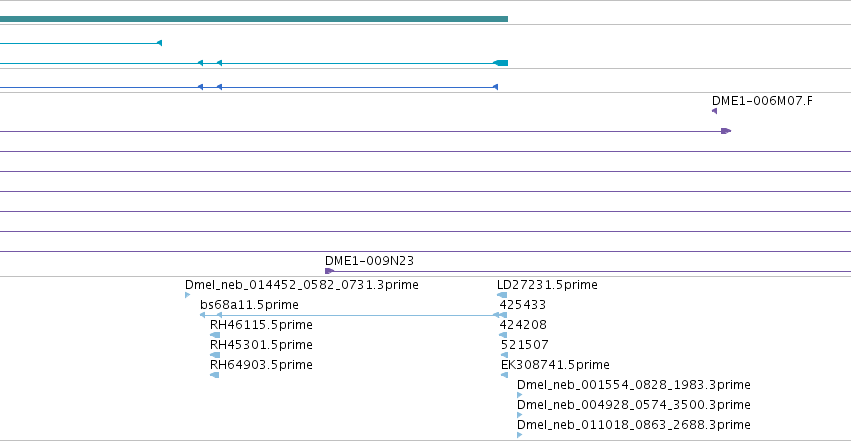The height and width of the screenshot is (441, 851).
Task: Select arrow glyph under Dmel_neb_001554_0828_1983.3prime
Action: click(520, 395)
